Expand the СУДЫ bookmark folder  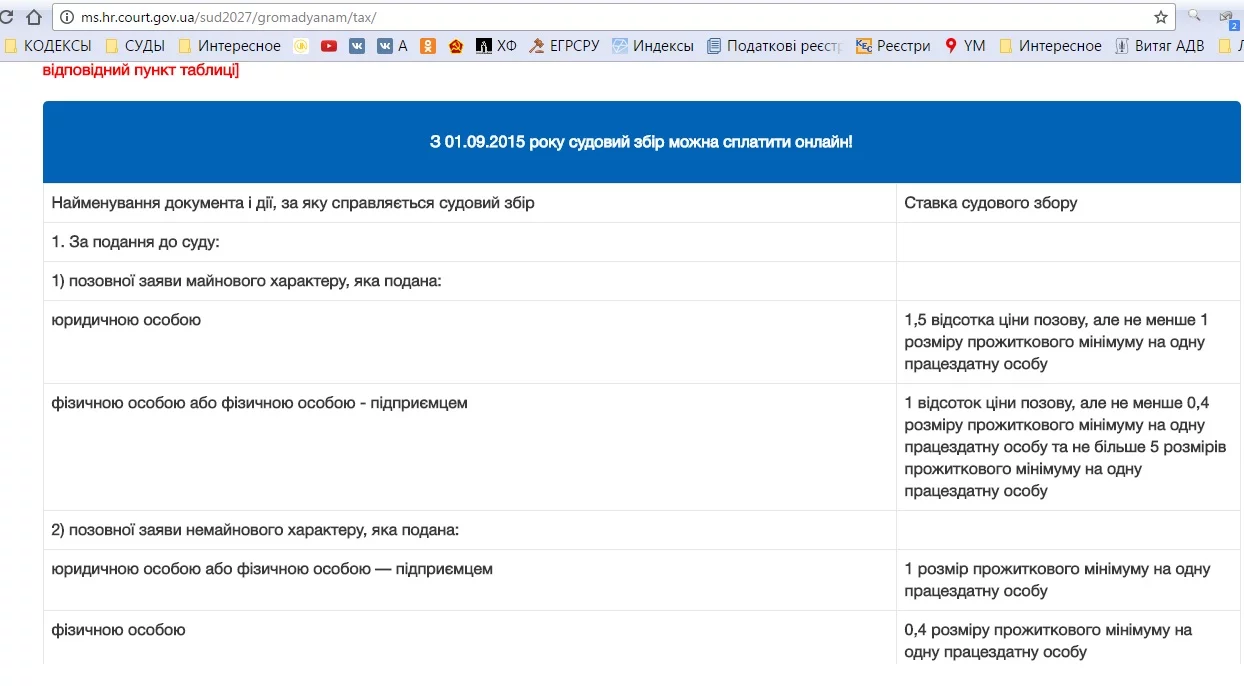pos(135,46)
